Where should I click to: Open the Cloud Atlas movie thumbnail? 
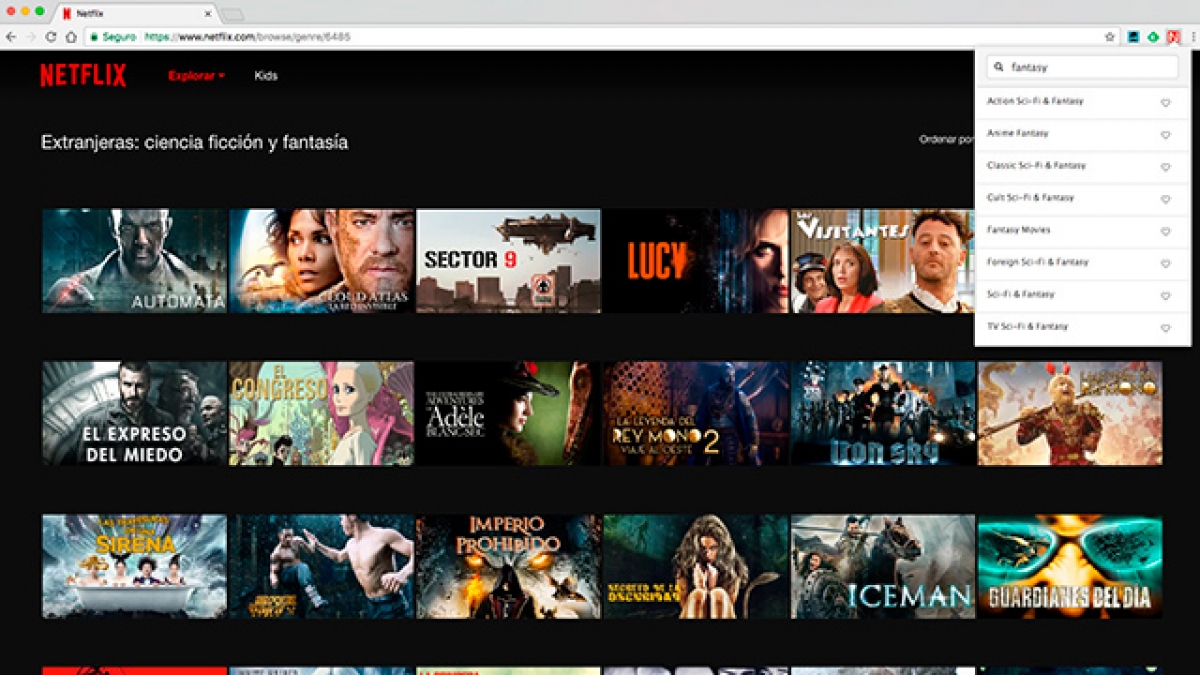[x=322, y=261]
